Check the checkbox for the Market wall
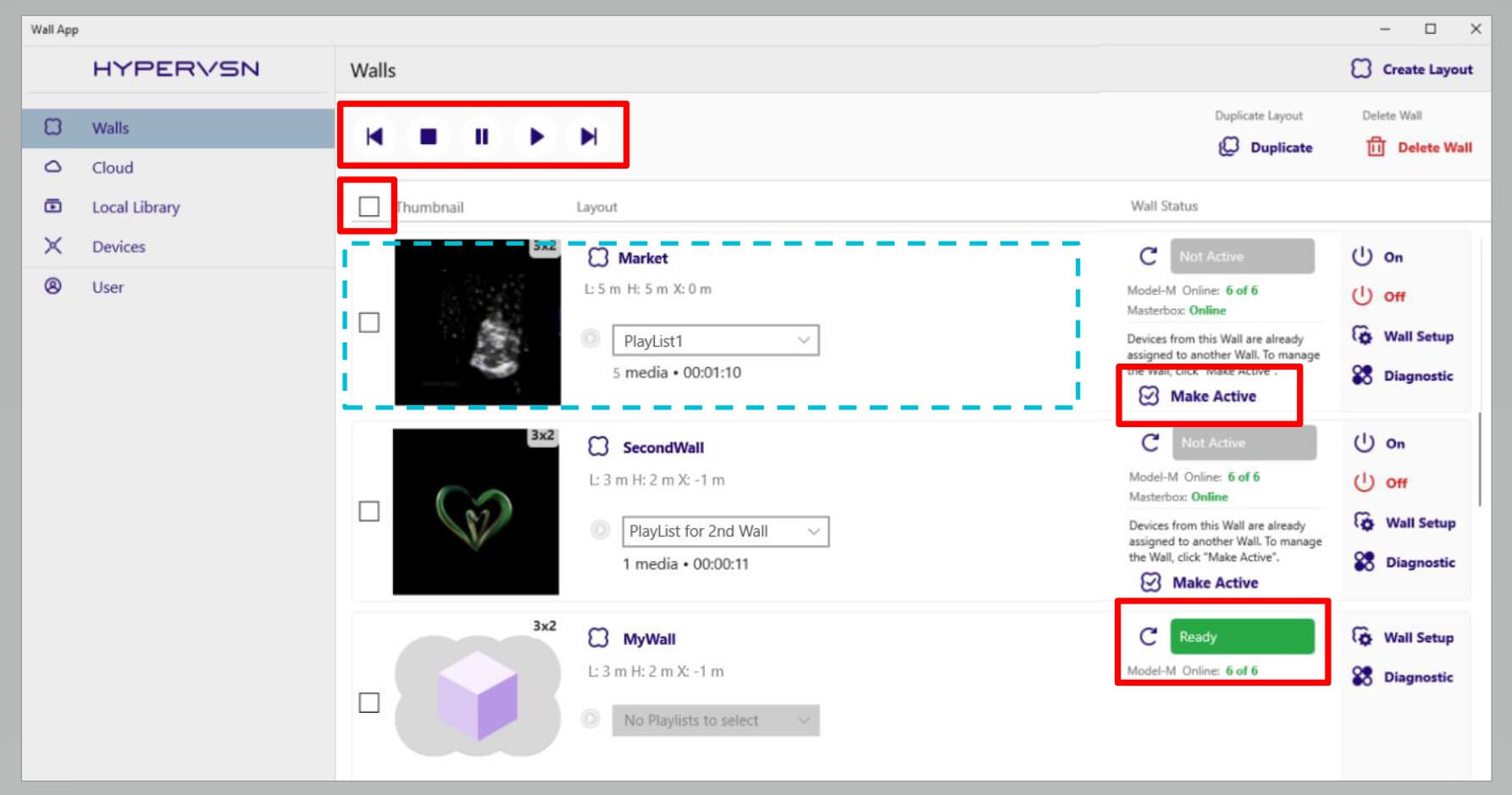 point(369,323)
